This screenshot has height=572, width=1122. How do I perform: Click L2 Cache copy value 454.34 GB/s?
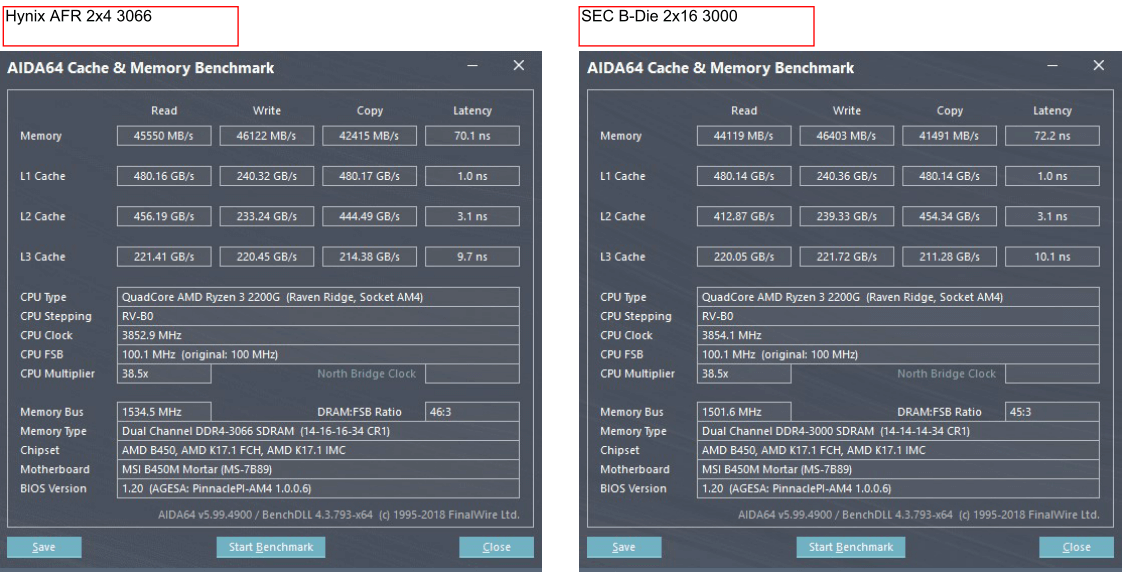pos(950,216)
